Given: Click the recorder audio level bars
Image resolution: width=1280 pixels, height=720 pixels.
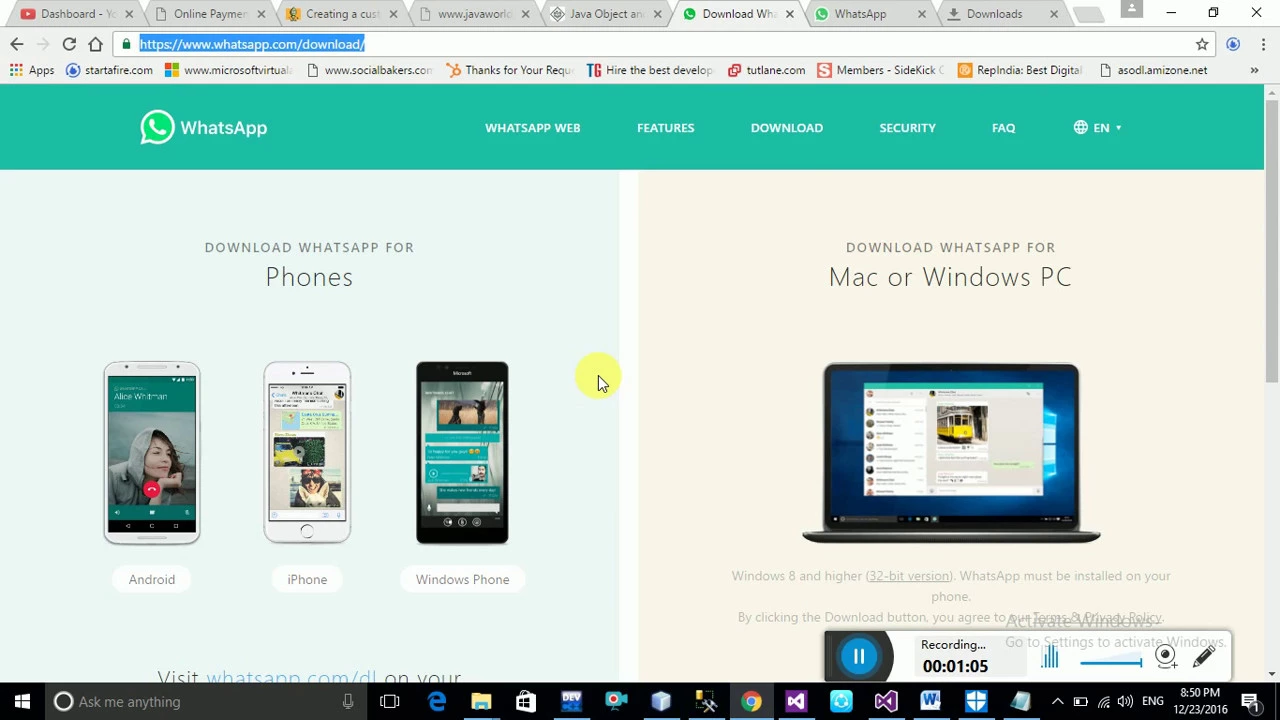Looking at the screenshot, I should [x=1050, y=657].
